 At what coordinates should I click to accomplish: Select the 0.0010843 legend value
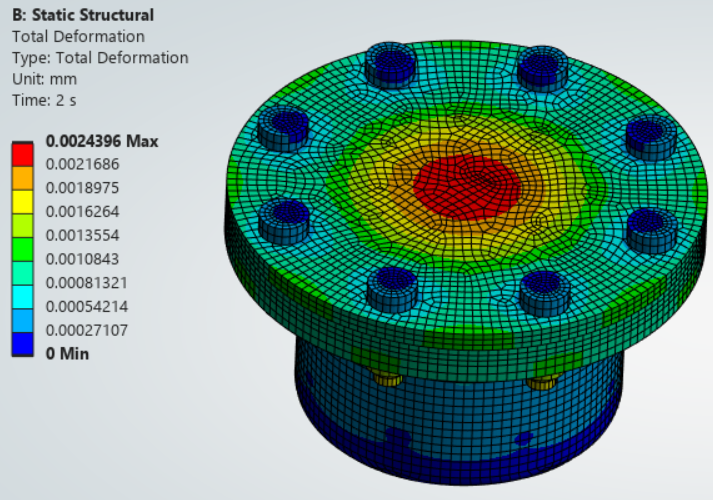click(82, 259)
